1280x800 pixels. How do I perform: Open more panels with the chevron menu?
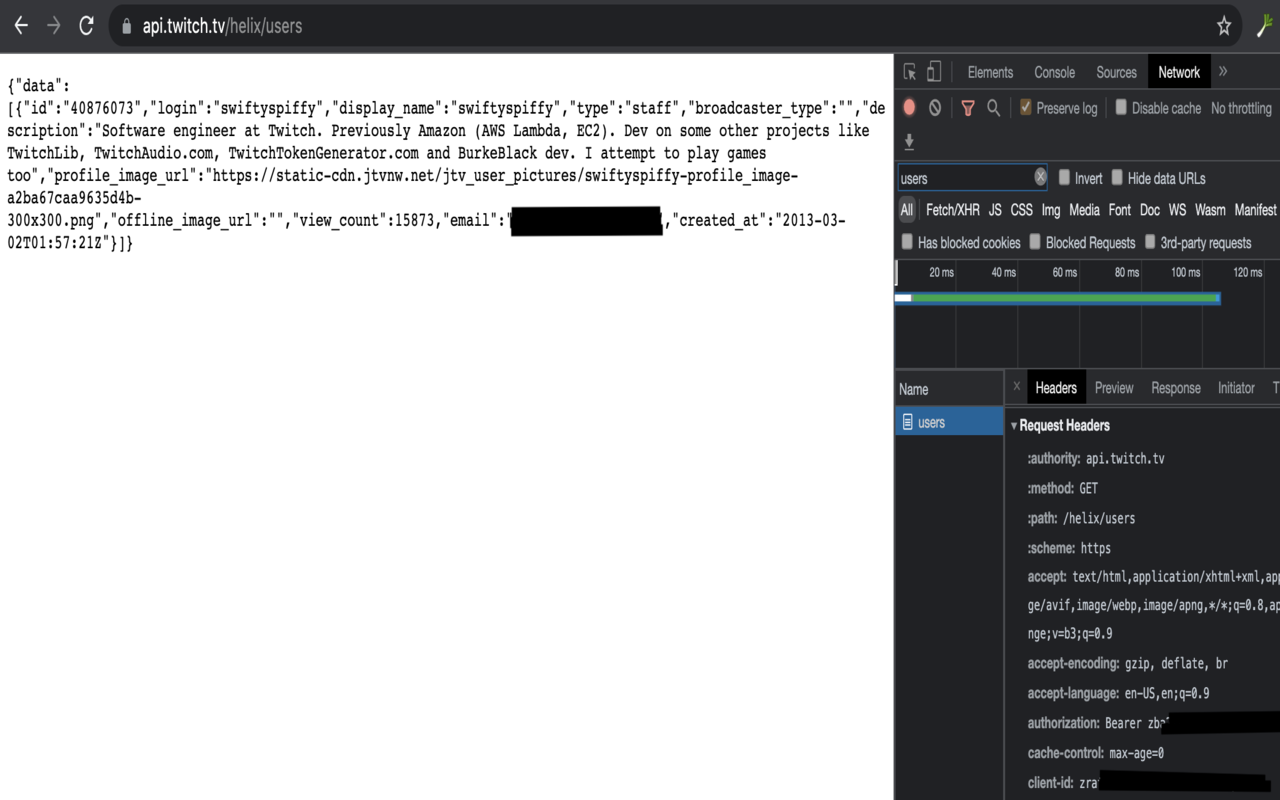(1222, 71)
